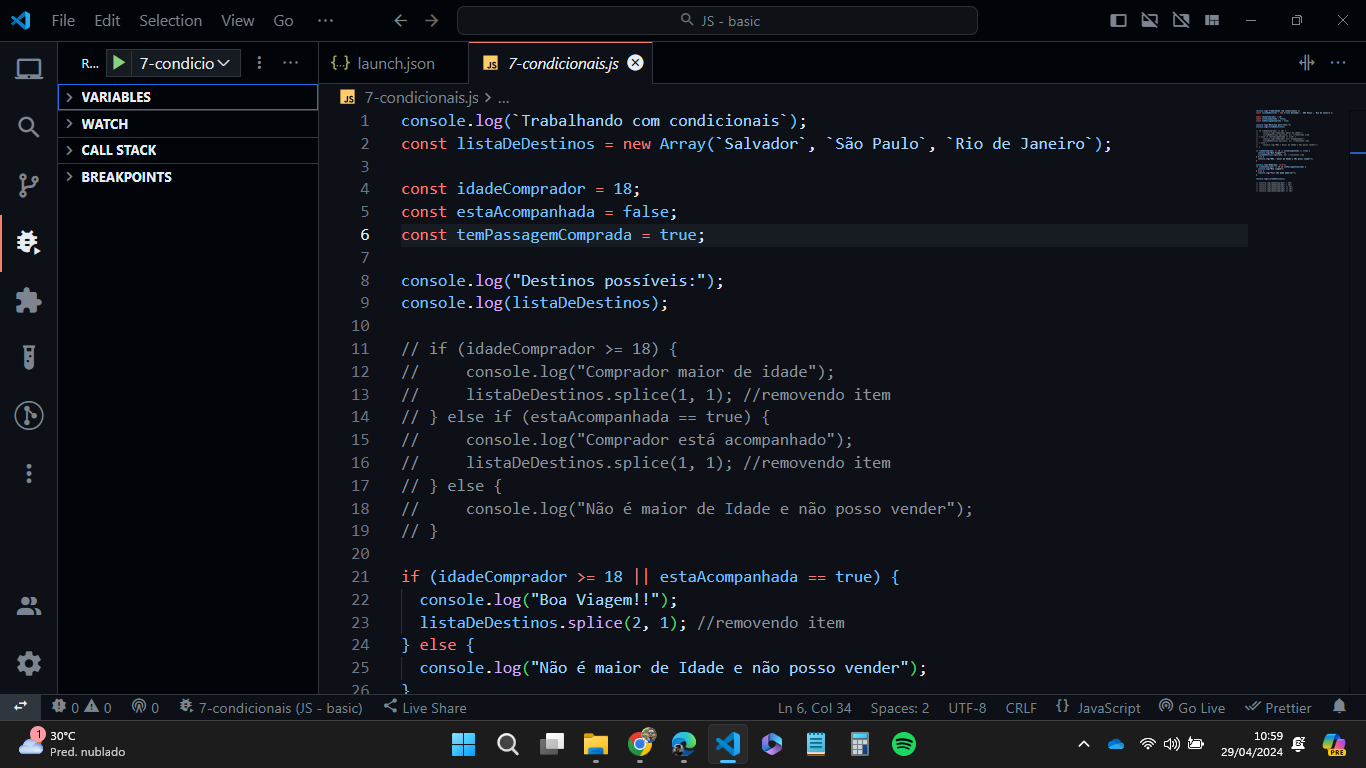Click the UTF-8 encoding indicator
This screenshot has width=1366, height=768.
point(967,707)
